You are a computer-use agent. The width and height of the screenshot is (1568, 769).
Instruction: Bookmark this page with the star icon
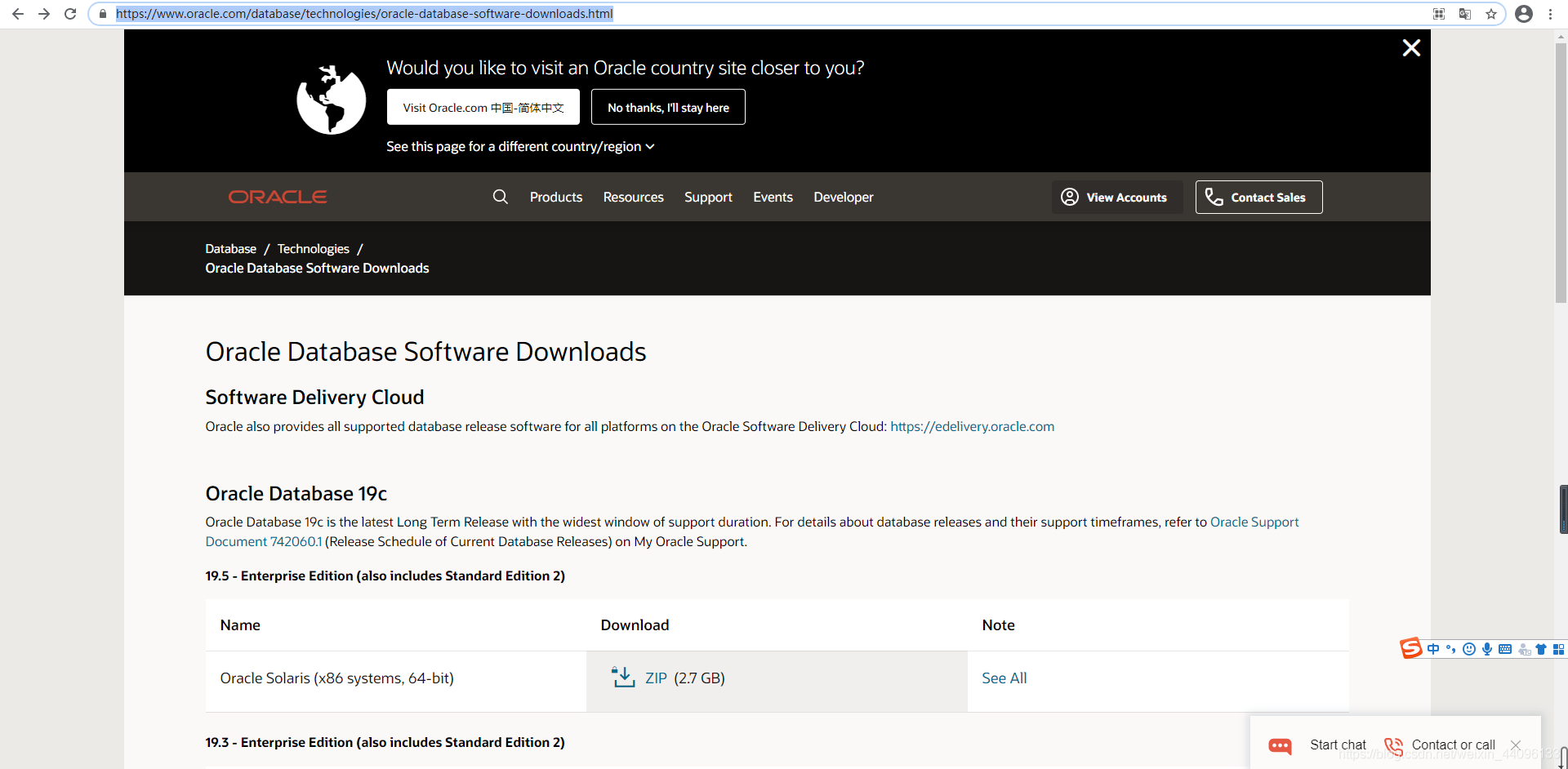[x=1491, y=14]
